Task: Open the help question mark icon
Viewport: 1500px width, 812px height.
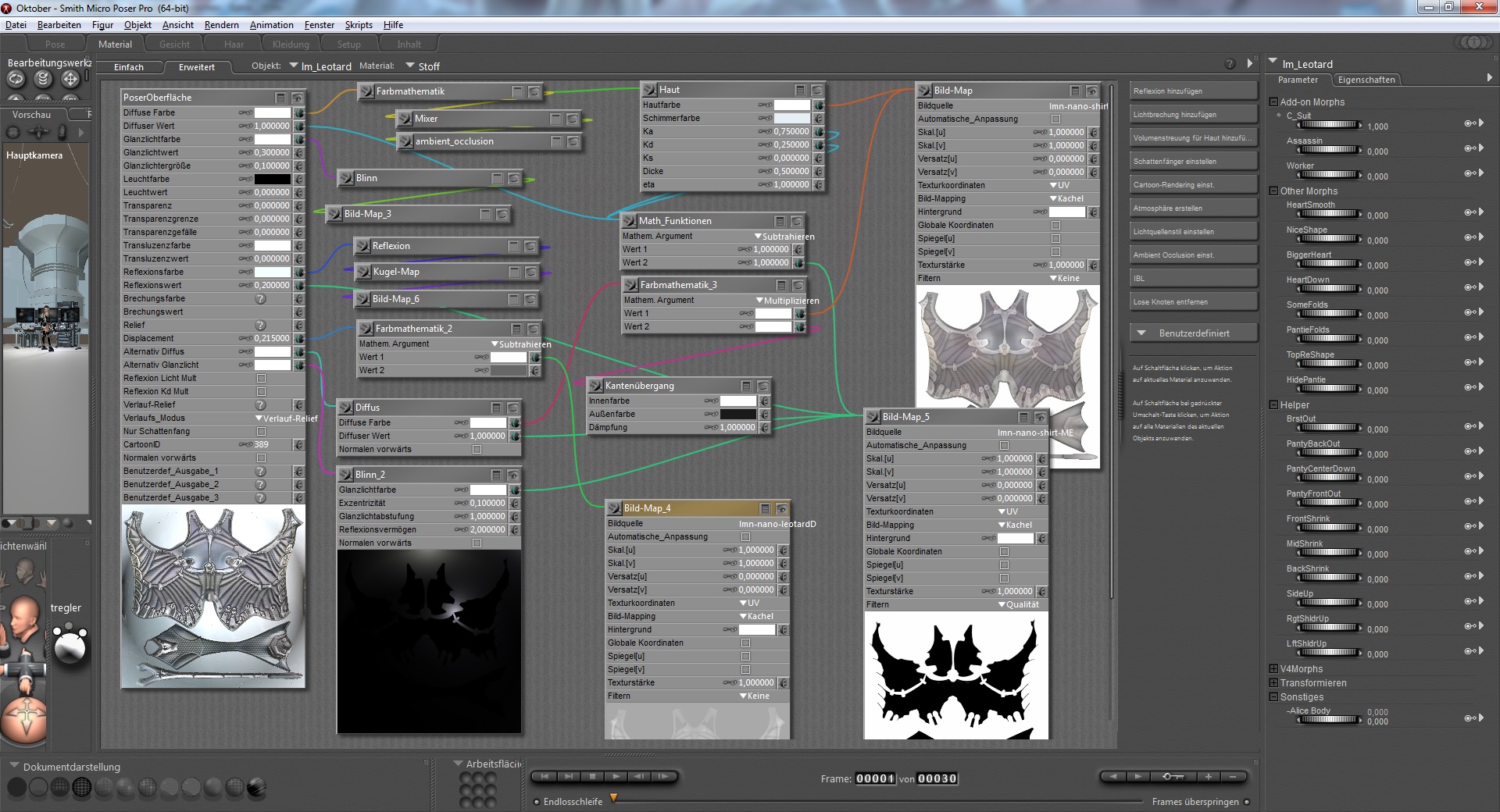Action: tap(1229, 64)
